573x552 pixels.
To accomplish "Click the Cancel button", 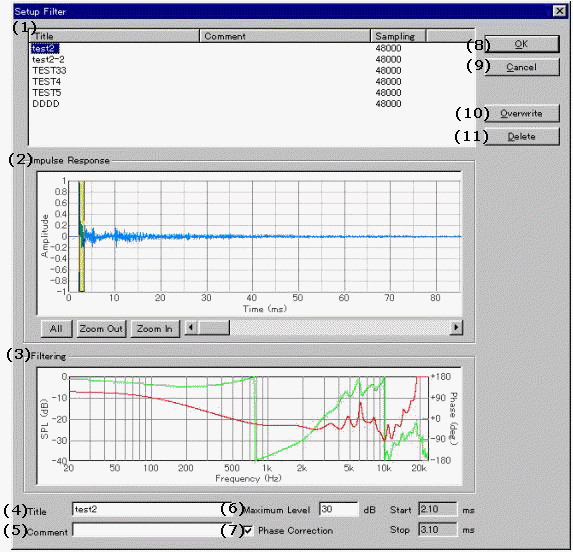I will click(x=522, y=67).
